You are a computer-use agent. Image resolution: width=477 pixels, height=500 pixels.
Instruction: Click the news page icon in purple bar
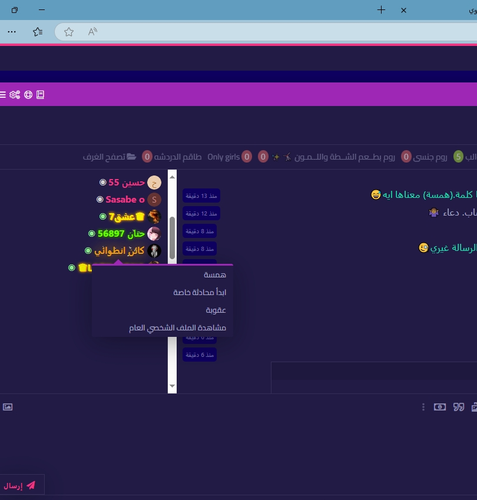40,95
